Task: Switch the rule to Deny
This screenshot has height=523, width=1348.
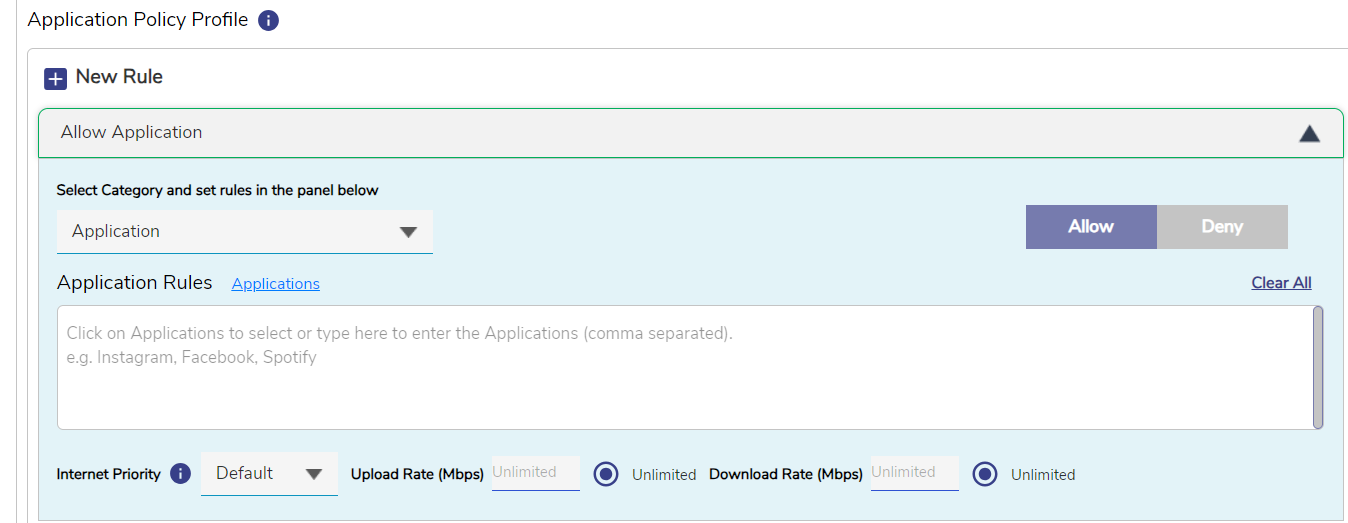Action: pos(1221,227)
